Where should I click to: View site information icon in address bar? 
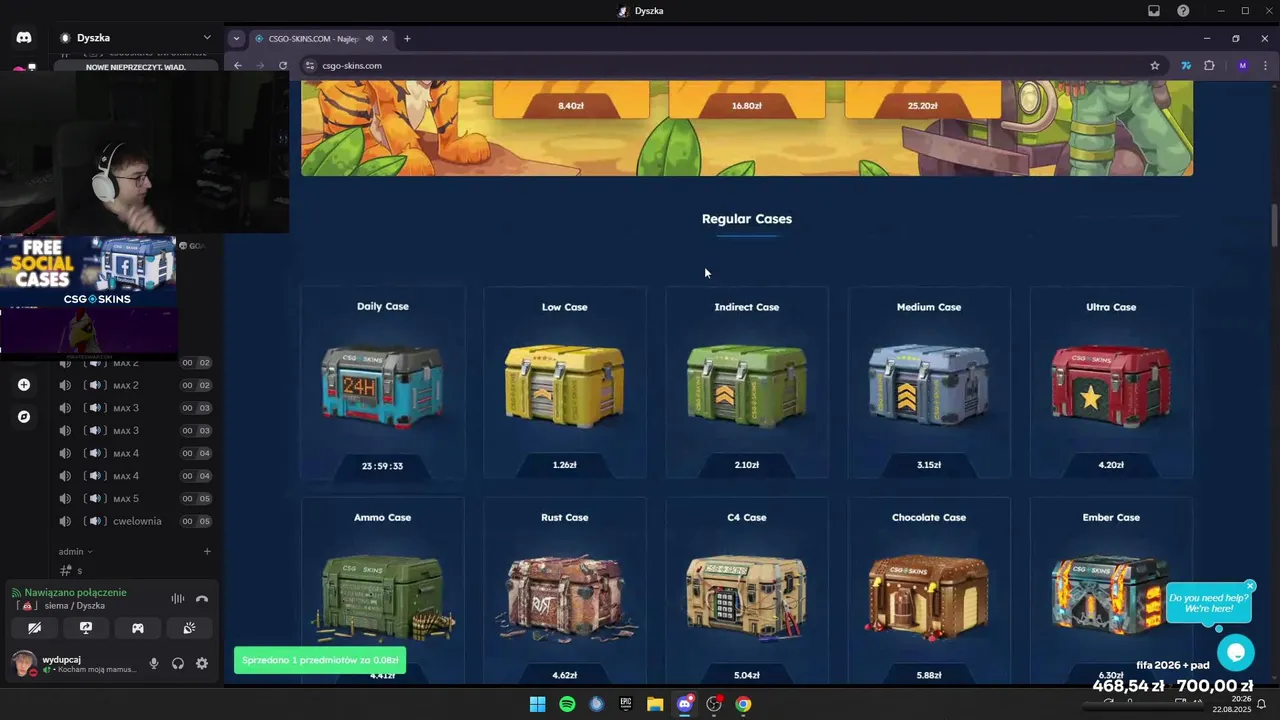coord(310,66)
